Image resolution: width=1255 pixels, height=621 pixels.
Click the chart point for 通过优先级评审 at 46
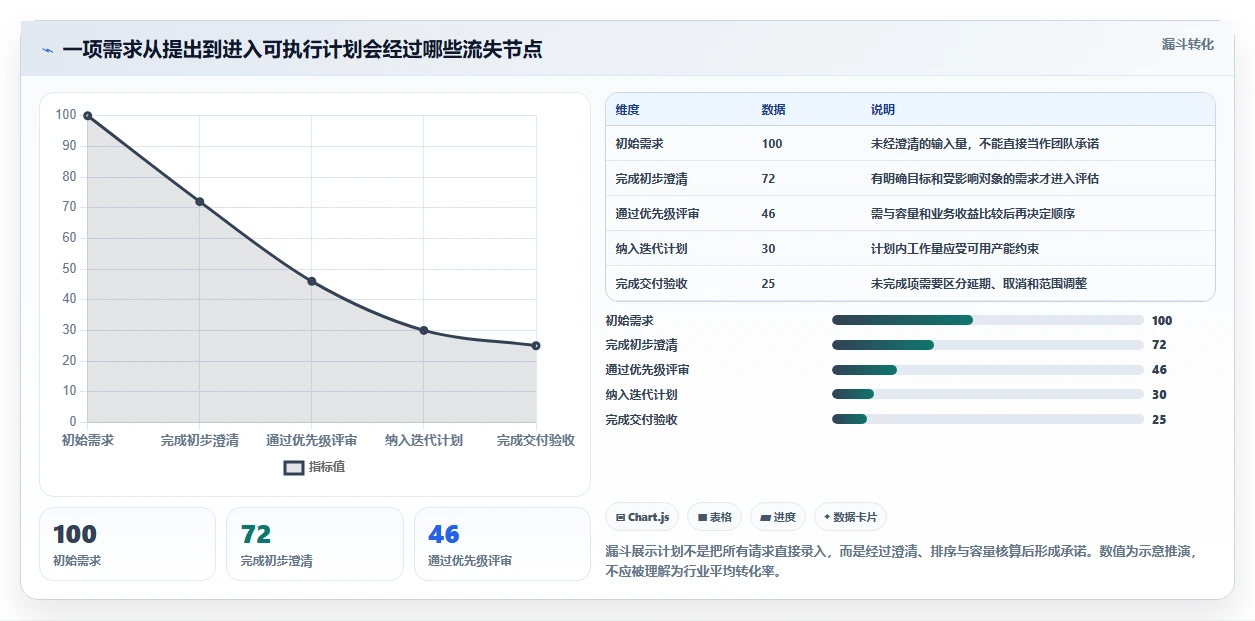tap(312, 282)
